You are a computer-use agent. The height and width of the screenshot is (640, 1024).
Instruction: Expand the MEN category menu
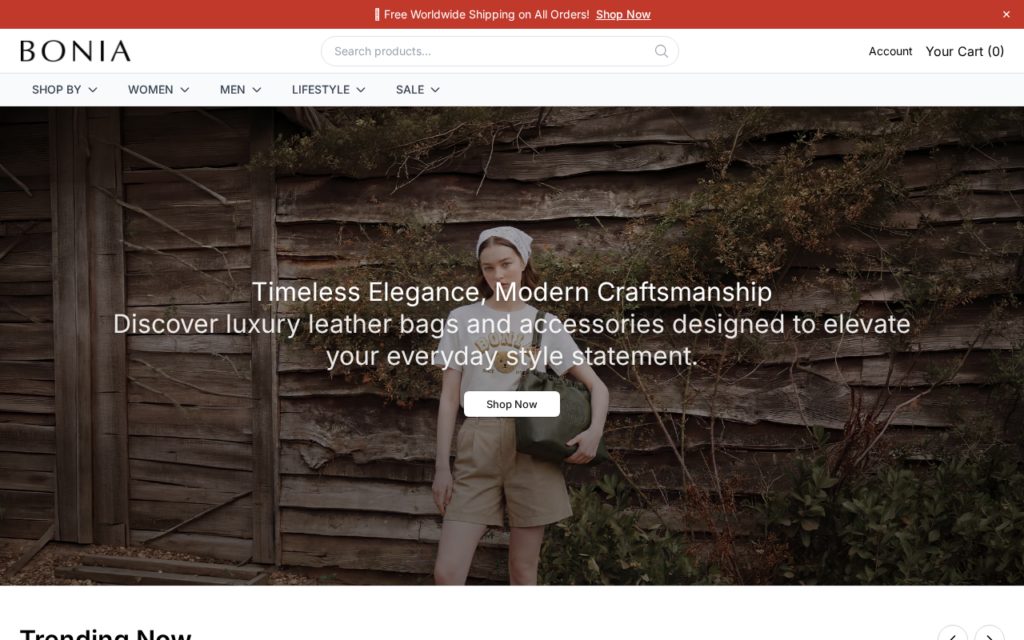point(240,89)
